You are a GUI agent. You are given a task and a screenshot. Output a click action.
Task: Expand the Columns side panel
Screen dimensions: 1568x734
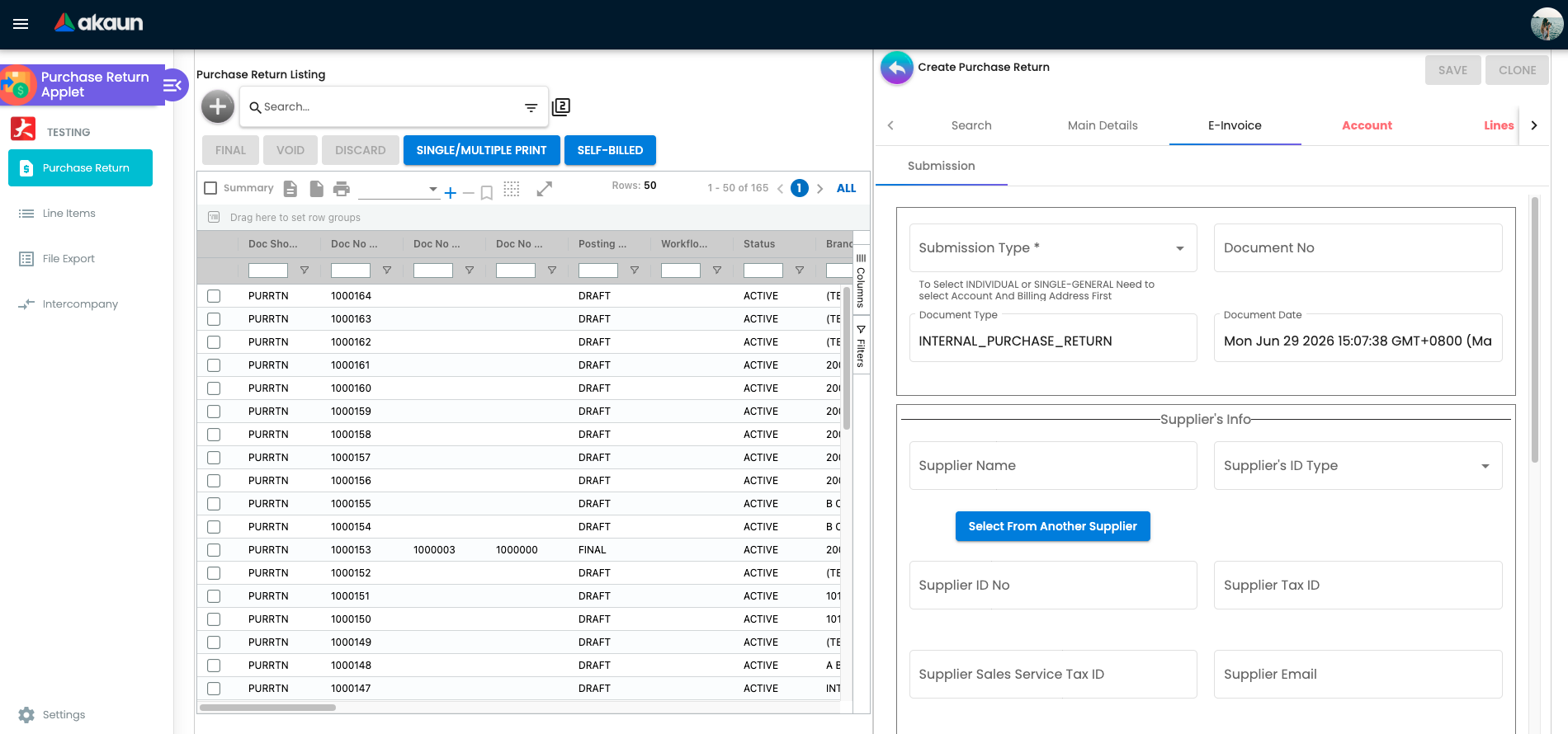pyautogui.click(x=861, y=282)
